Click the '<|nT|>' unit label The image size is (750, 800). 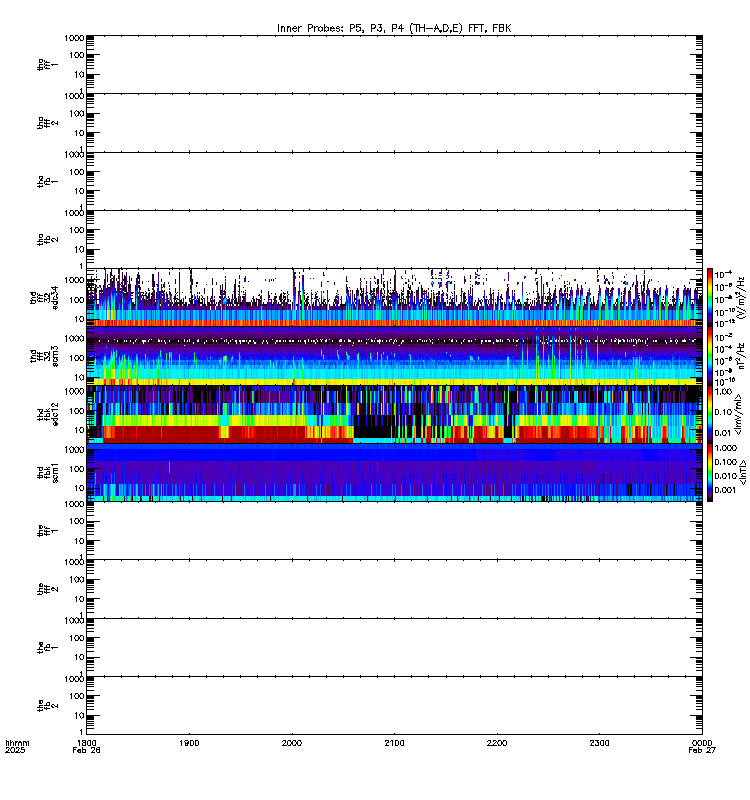tap(742, 472)
